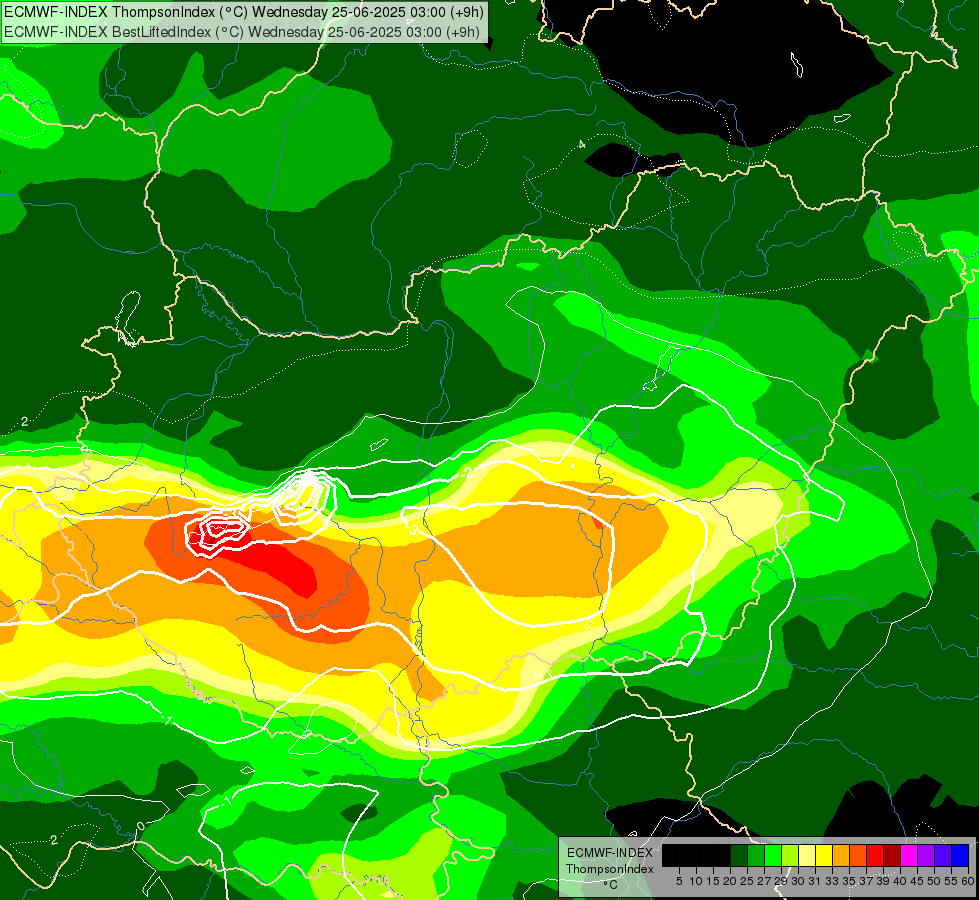The height and width of the screenshot is (900, 979).
Task: Click the legend scale value 37
Action: click(867, 881)
